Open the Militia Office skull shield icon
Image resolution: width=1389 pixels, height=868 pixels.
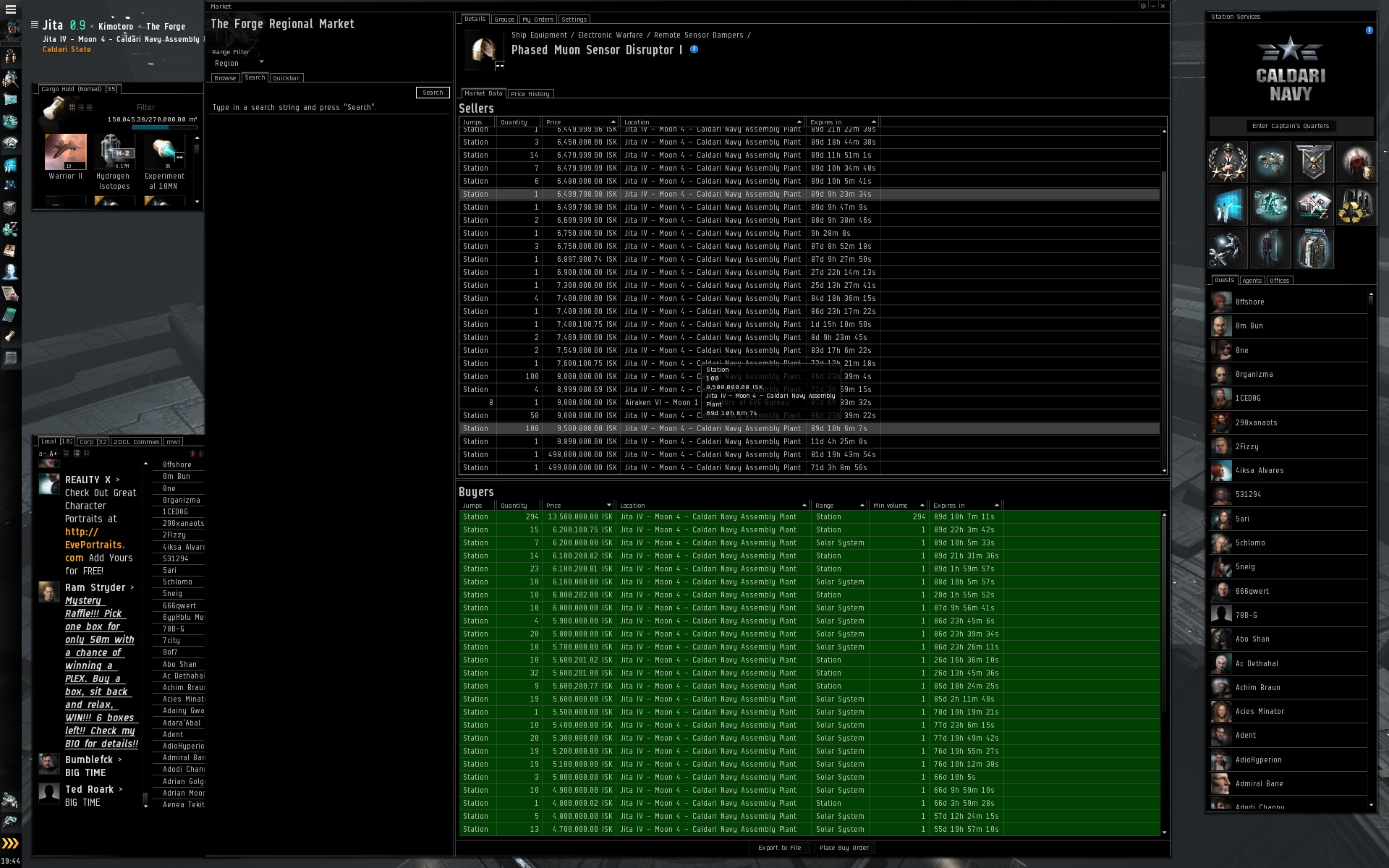(x=1313, y=162)
